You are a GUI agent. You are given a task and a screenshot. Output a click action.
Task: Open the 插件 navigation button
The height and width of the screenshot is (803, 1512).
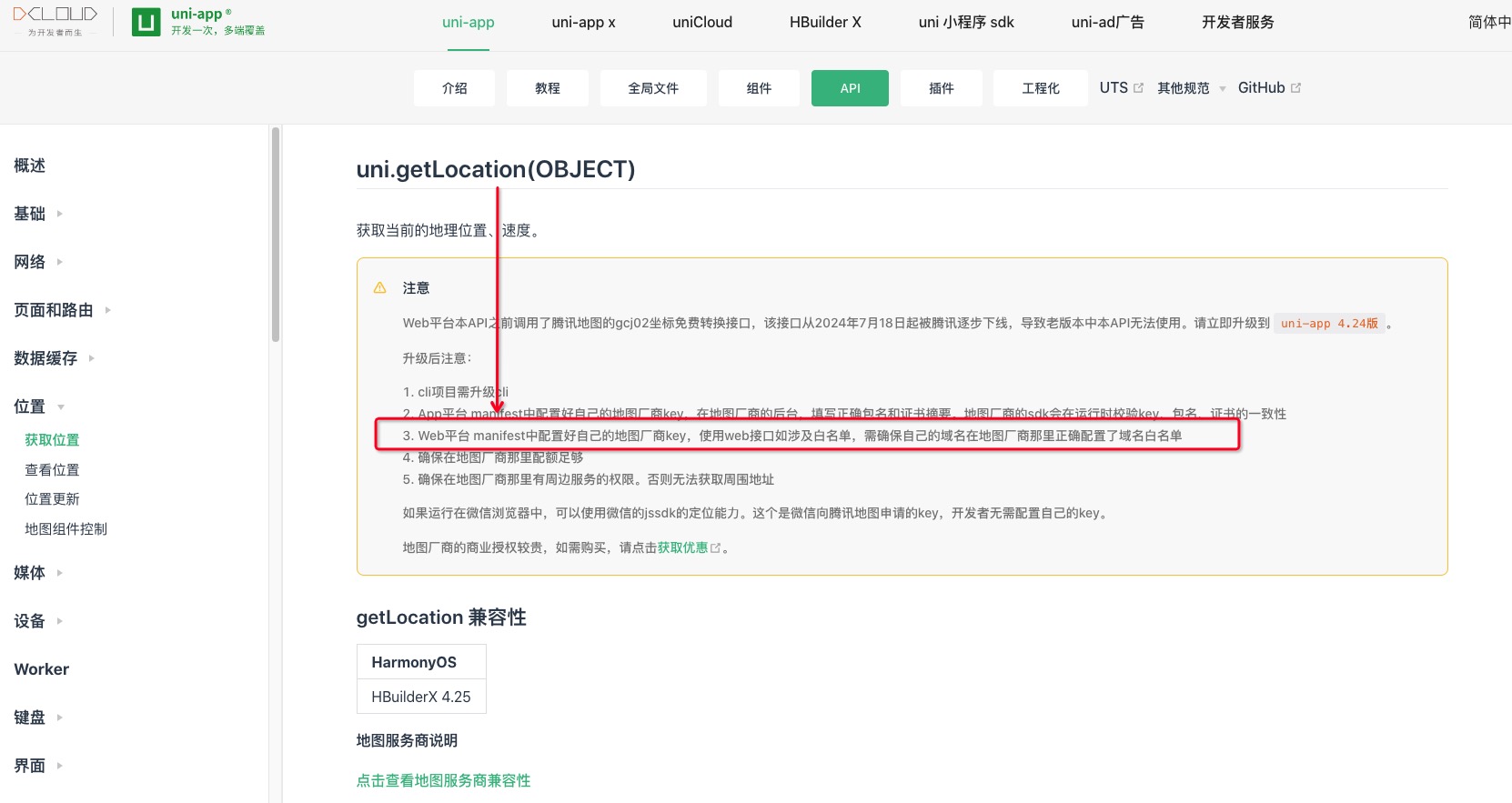pos(941,88)
